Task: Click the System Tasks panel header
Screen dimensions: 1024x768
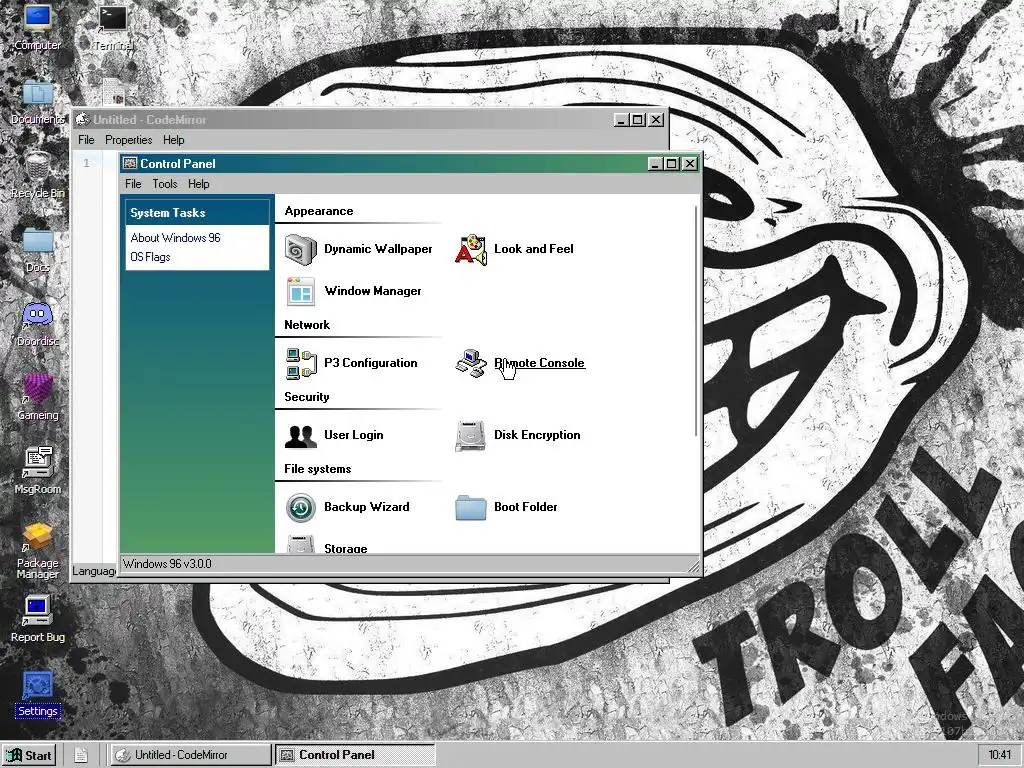Action: (x=197, y=213)
